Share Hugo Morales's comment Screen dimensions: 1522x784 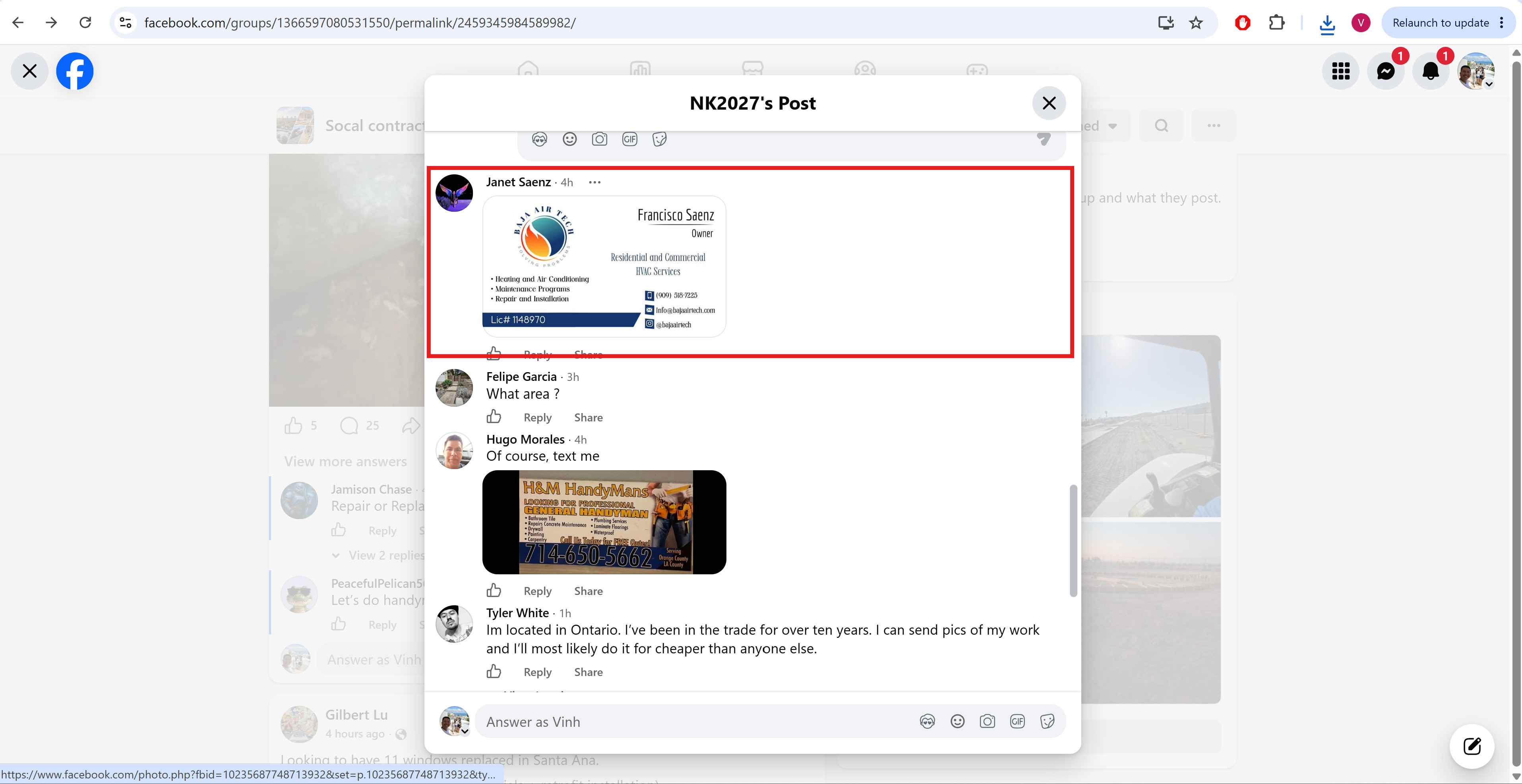[x=589, y=591]
